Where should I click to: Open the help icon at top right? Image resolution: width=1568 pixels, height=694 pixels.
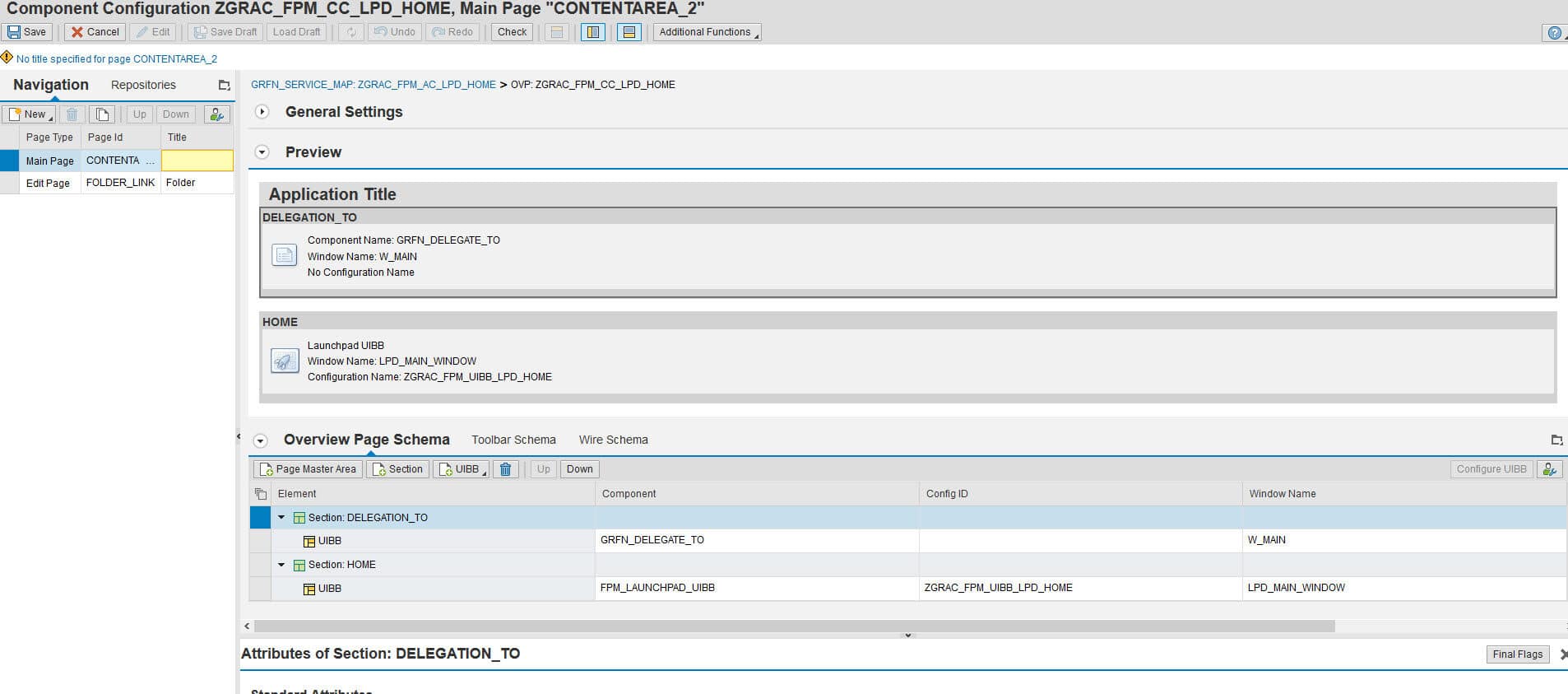[x=1553, y=33]
